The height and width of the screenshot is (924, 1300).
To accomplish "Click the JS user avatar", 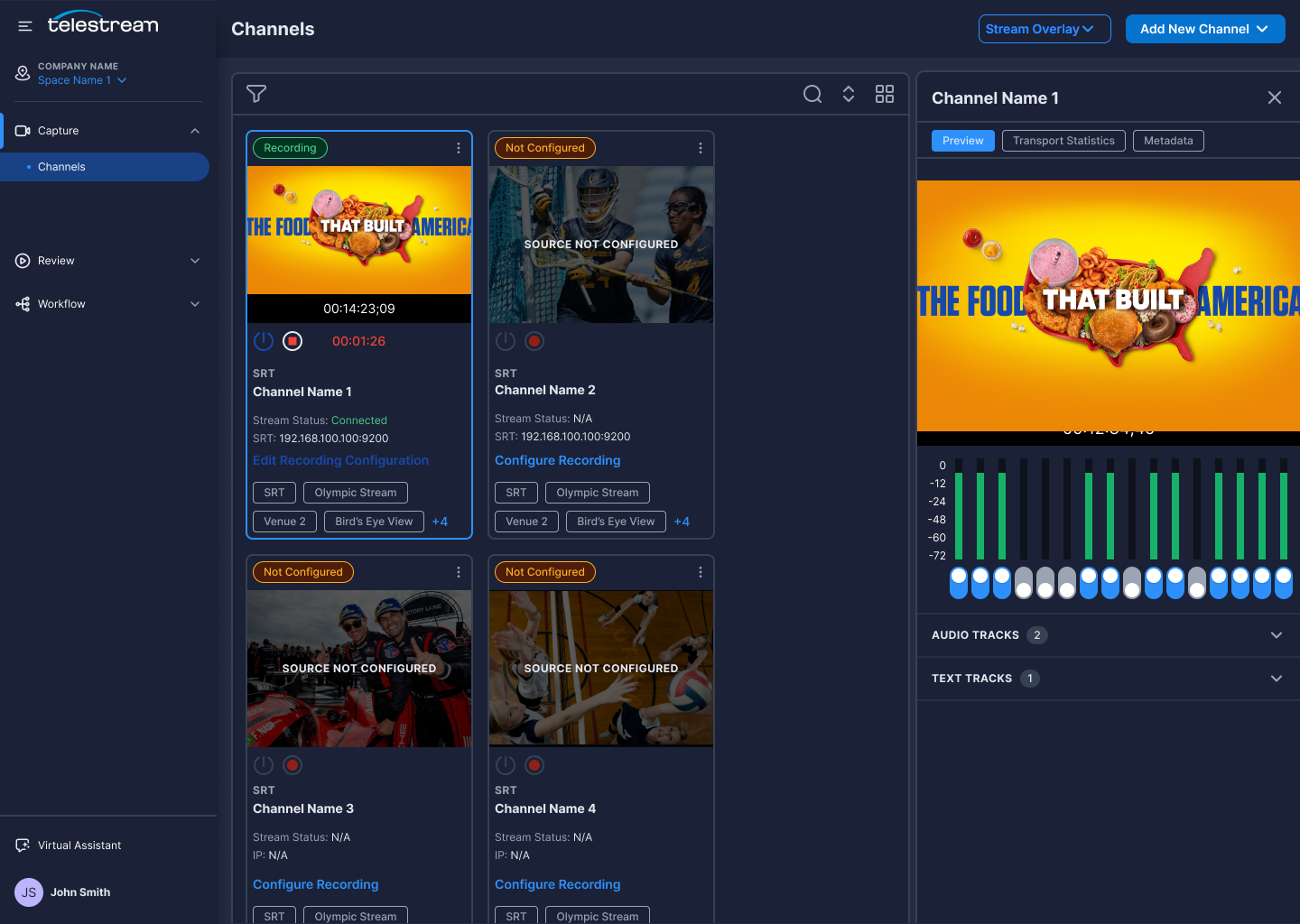I will (x=29, y=892).
